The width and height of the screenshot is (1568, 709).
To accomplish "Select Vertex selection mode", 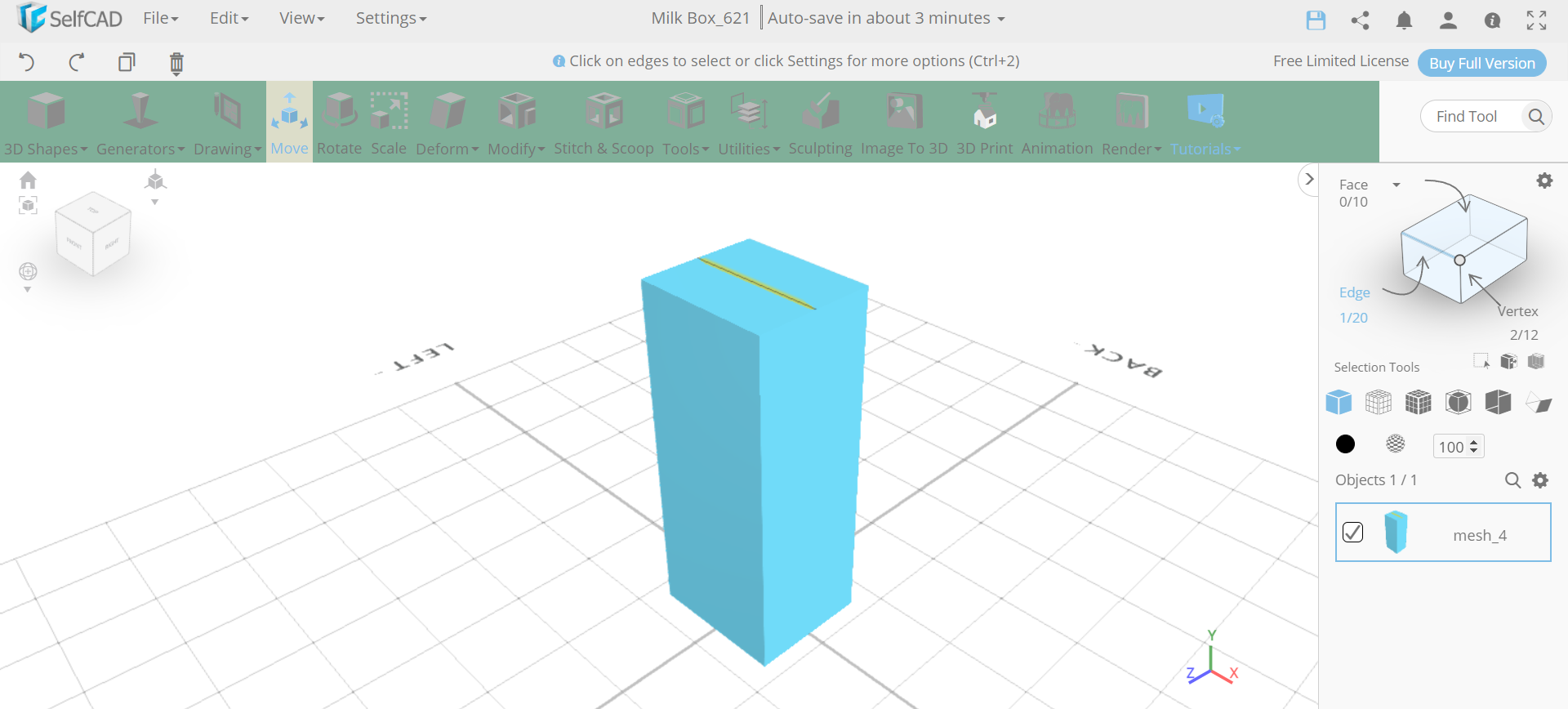I will pos(1517,311).
